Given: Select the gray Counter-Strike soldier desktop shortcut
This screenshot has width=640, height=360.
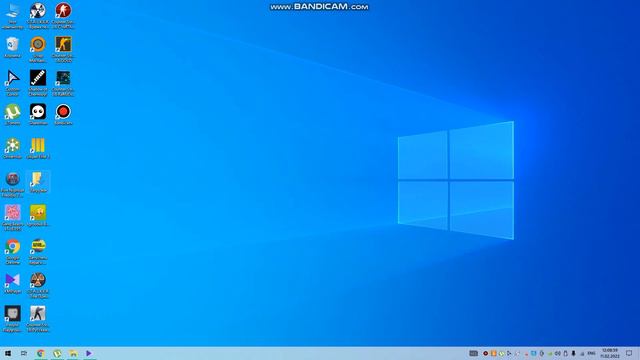Looking at the screenshot, I should tap(38, 319).
